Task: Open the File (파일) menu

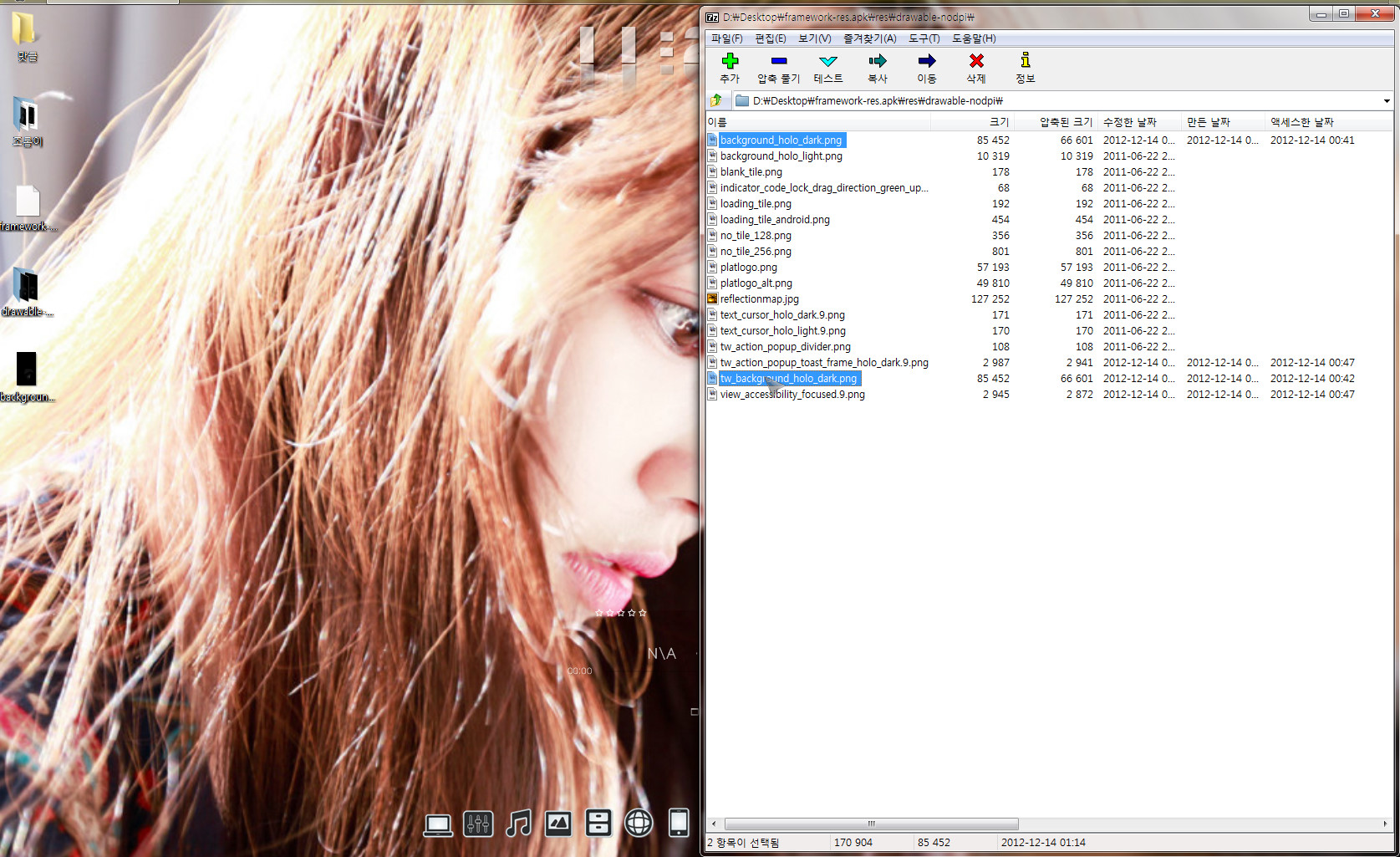Action: pos(726,38)
